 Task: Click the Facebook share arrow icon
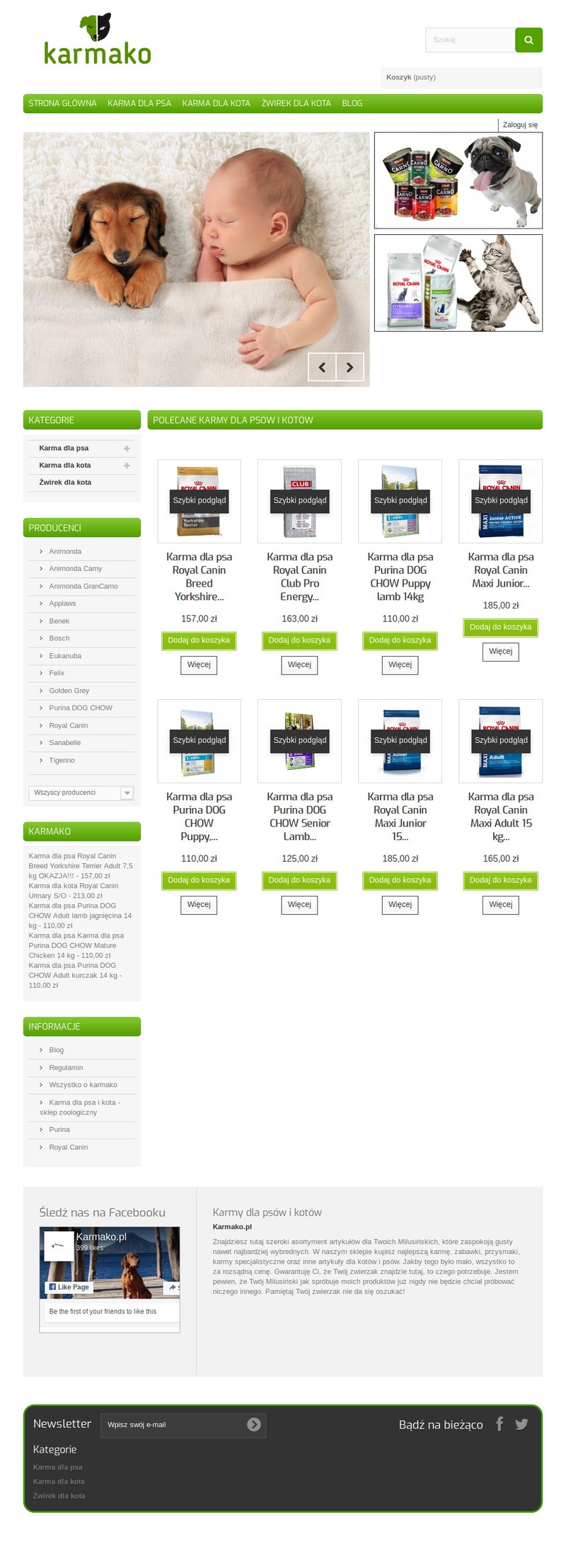click(x=172, y=1288)
